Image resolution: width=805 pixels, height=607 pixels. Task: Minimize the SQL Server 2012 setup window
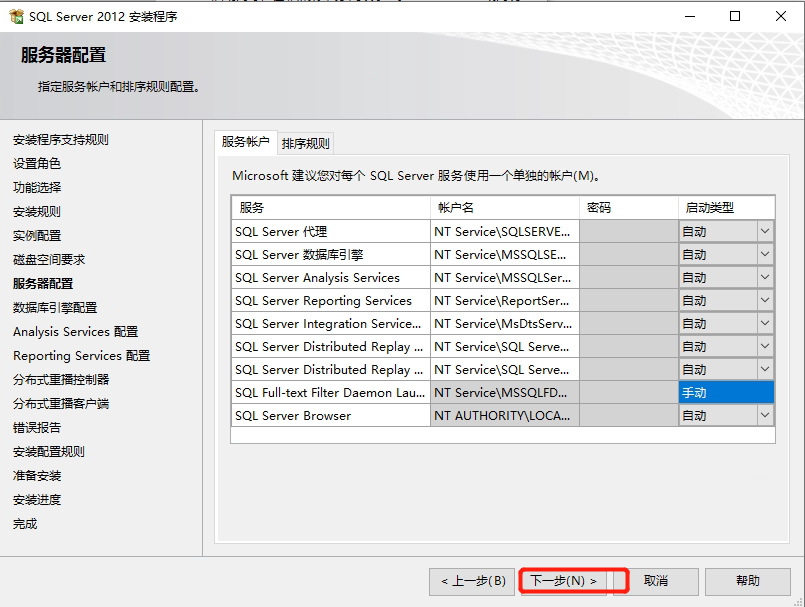(690, 16)
